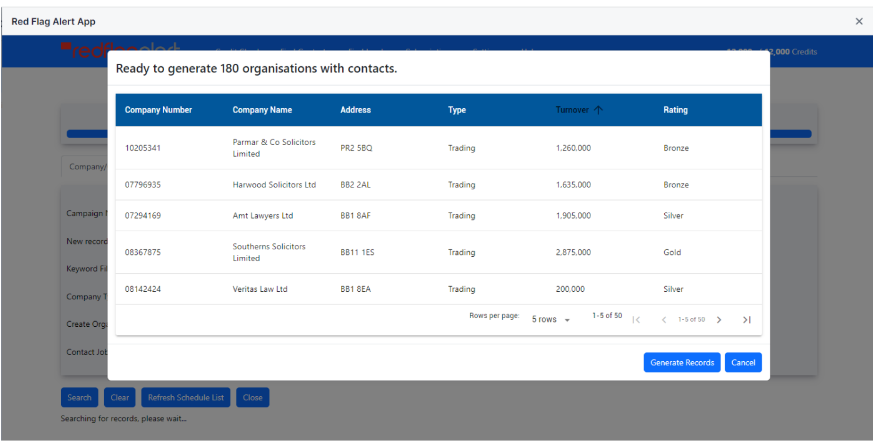Click company number 08367875
The width and height of the screenshot is (873, 442).
coord(143,253)
